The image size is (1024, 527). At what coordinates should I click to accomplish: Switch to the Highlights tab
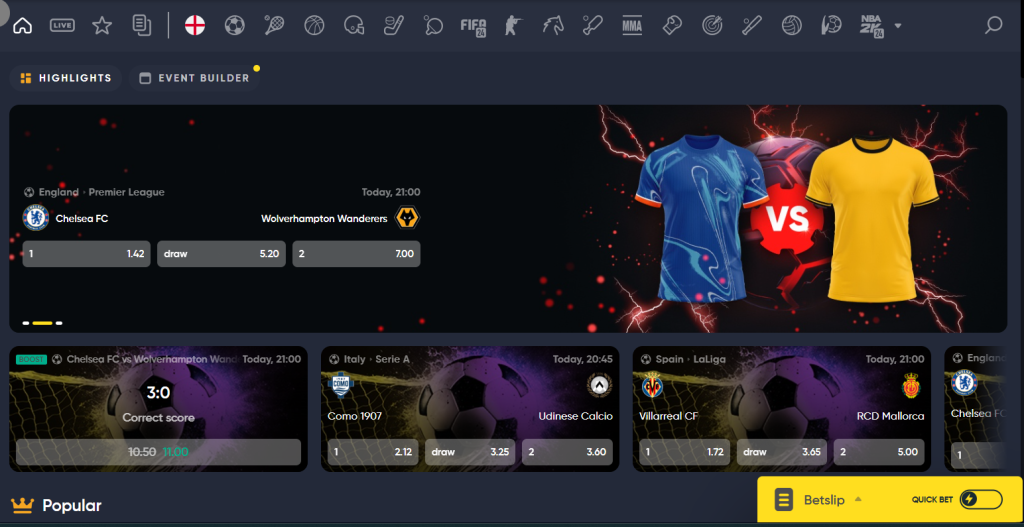tap(66, 78)
